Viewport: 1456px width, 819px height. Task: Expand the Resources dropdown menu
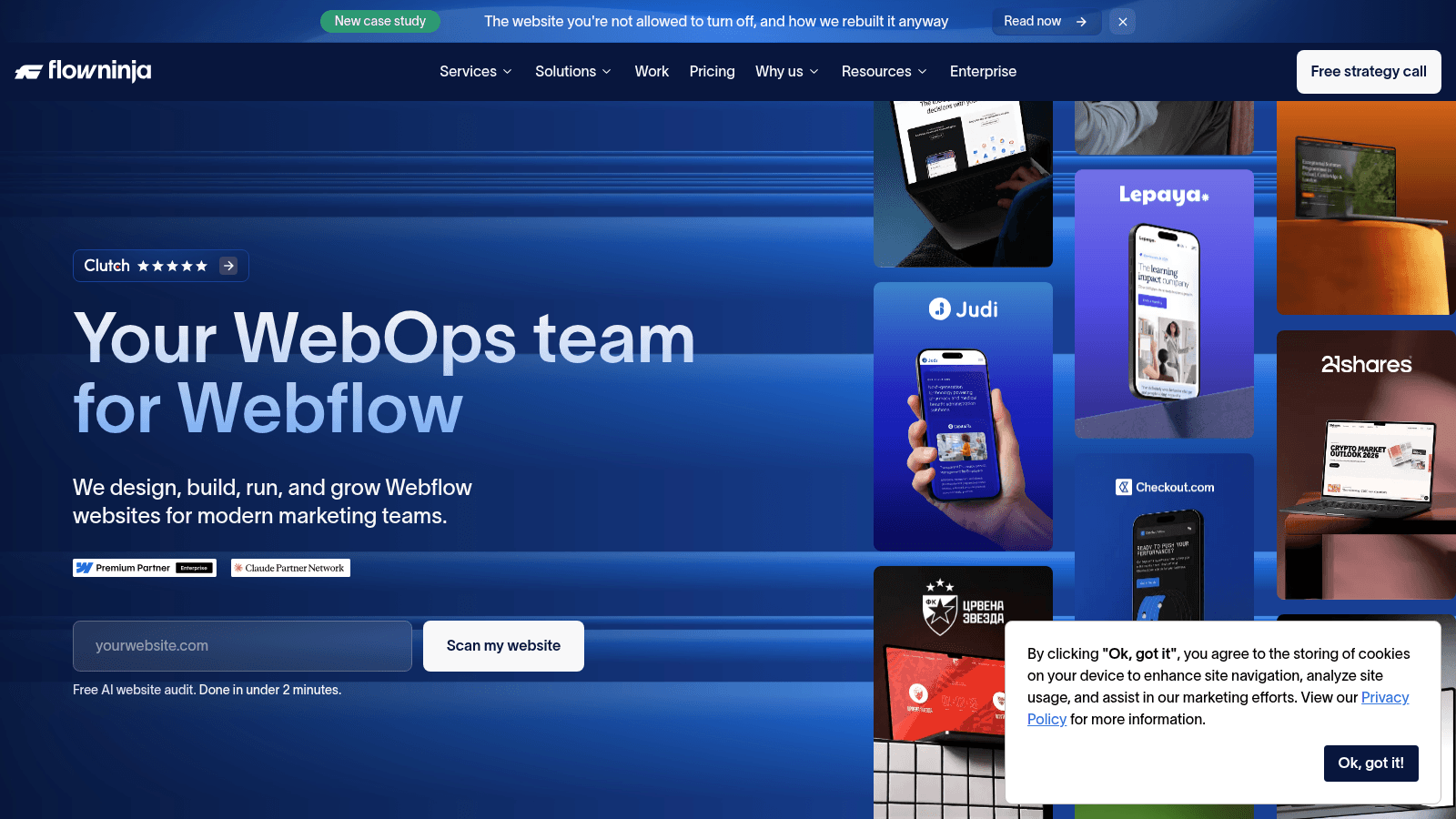click(x=885, y=71)
